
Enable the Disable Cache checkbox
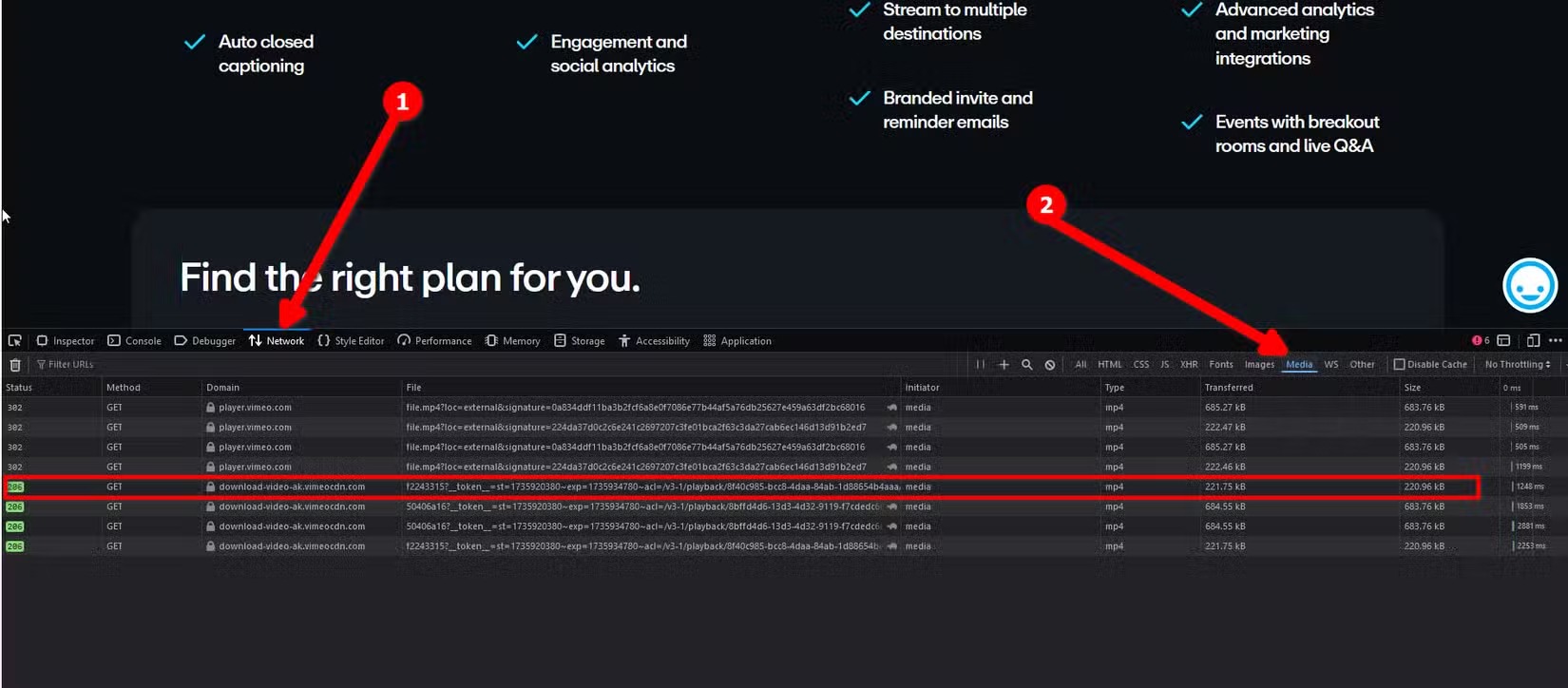(x=1399, y=365)
